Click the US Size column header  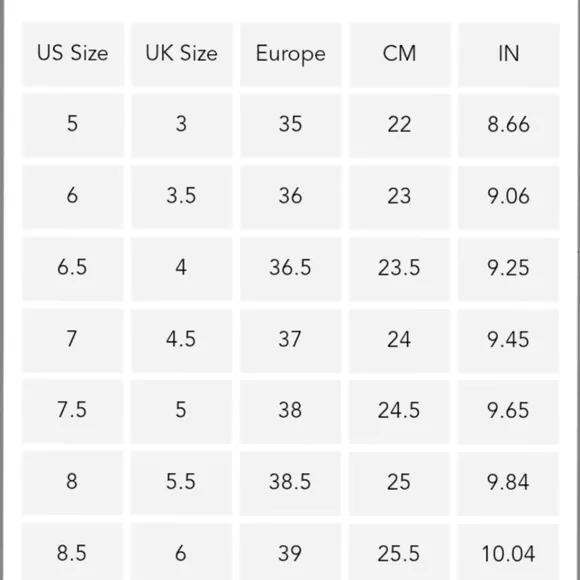coord(73,54)
